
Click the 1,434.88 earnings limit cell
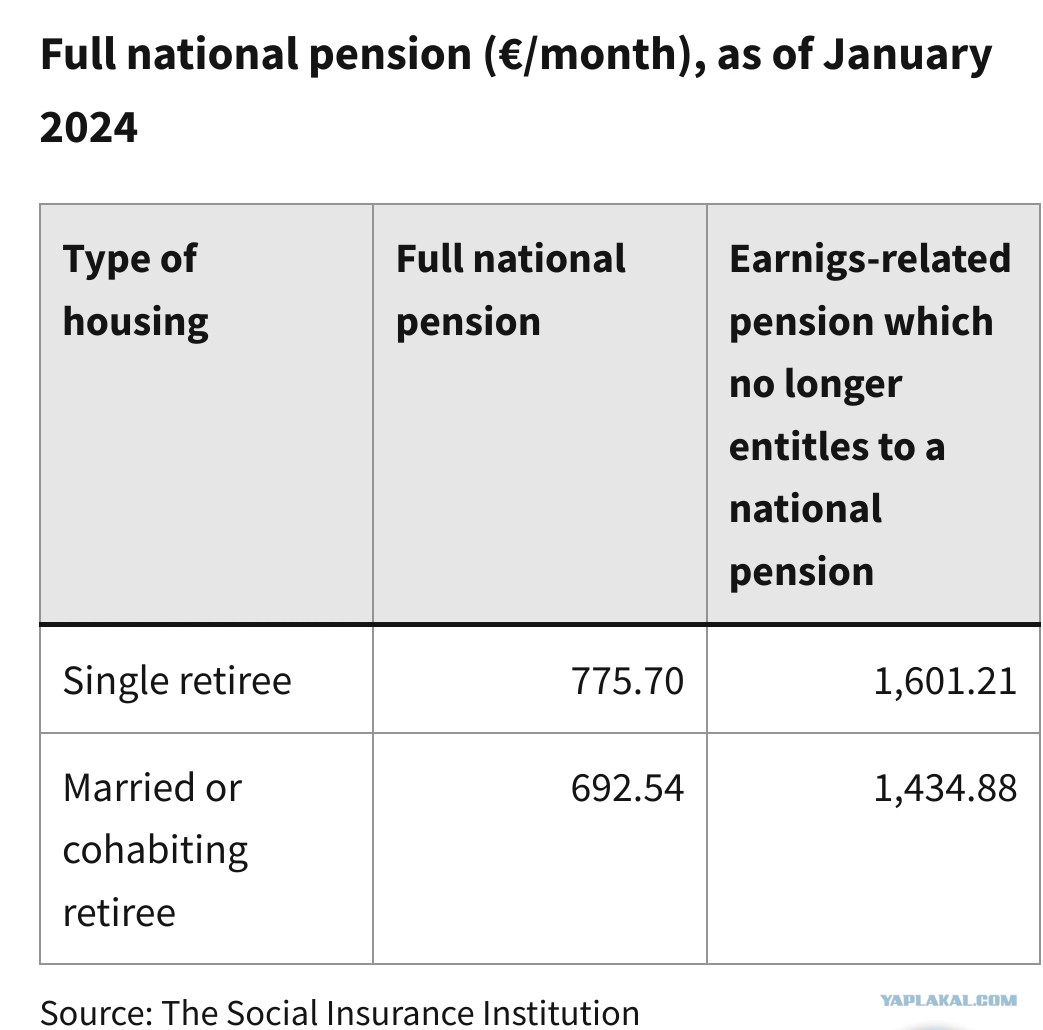pyautogui.click(x=873, y=849)
